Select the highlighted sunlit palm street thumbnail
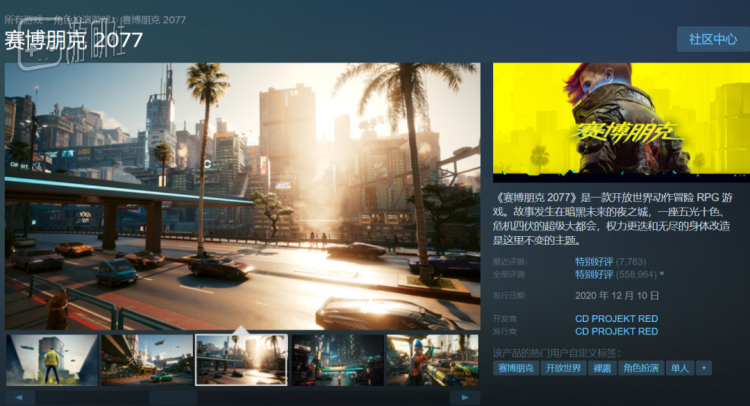Image resolution: width=750 pixels, height=406 pixels. pos(242,360)
